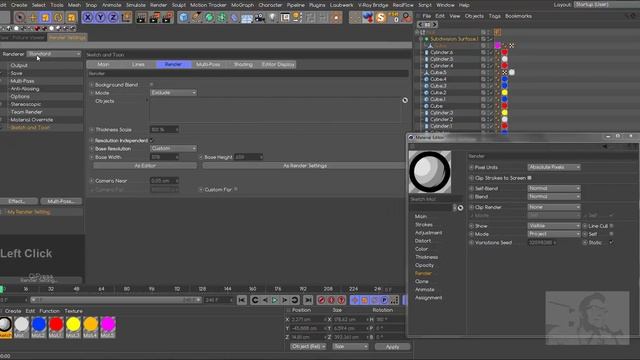Image resolution: width=640 pixels, height=360 pixels.
Task: Open the Create menu in menu bar
Action: click(x=19, y=5)
